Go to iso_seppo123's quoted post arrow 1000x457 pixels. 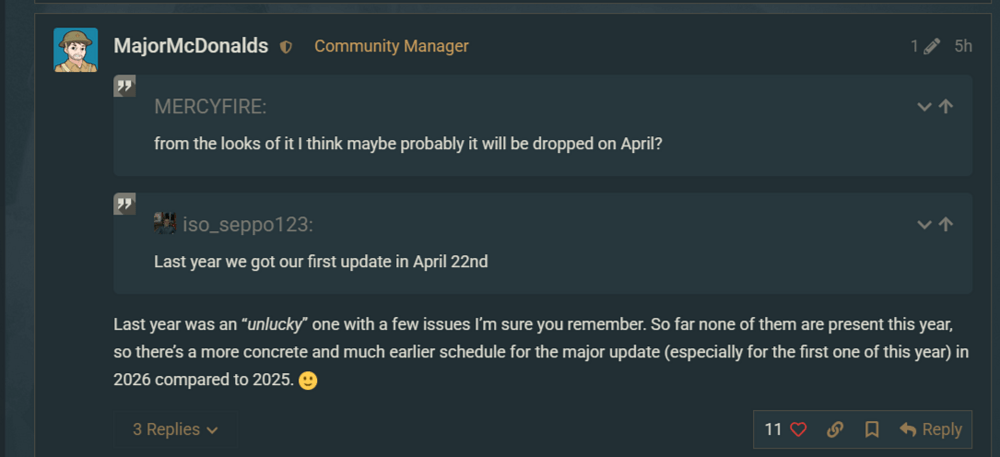pos(946,225)
